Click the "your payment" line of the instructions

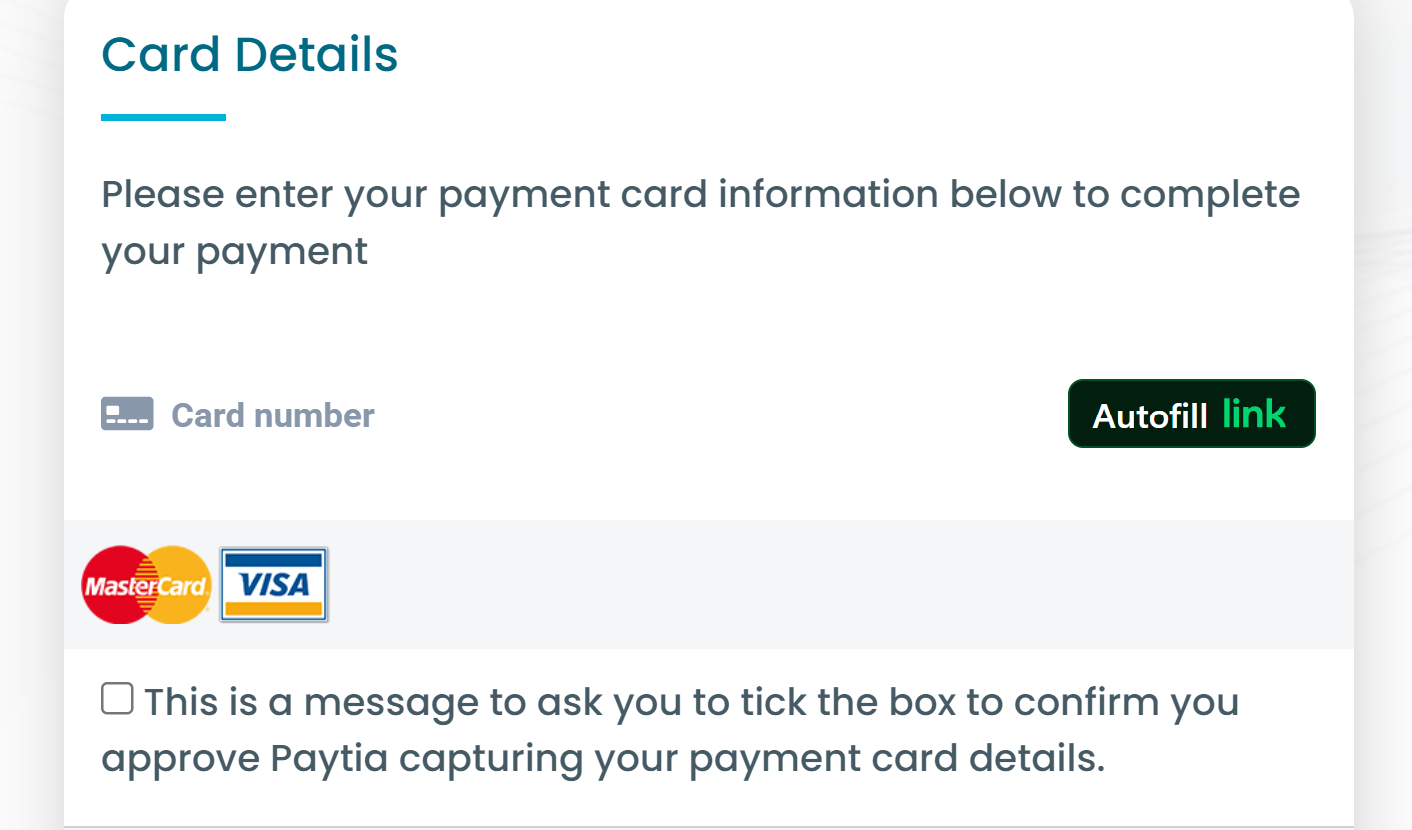(x=235, y=251)
